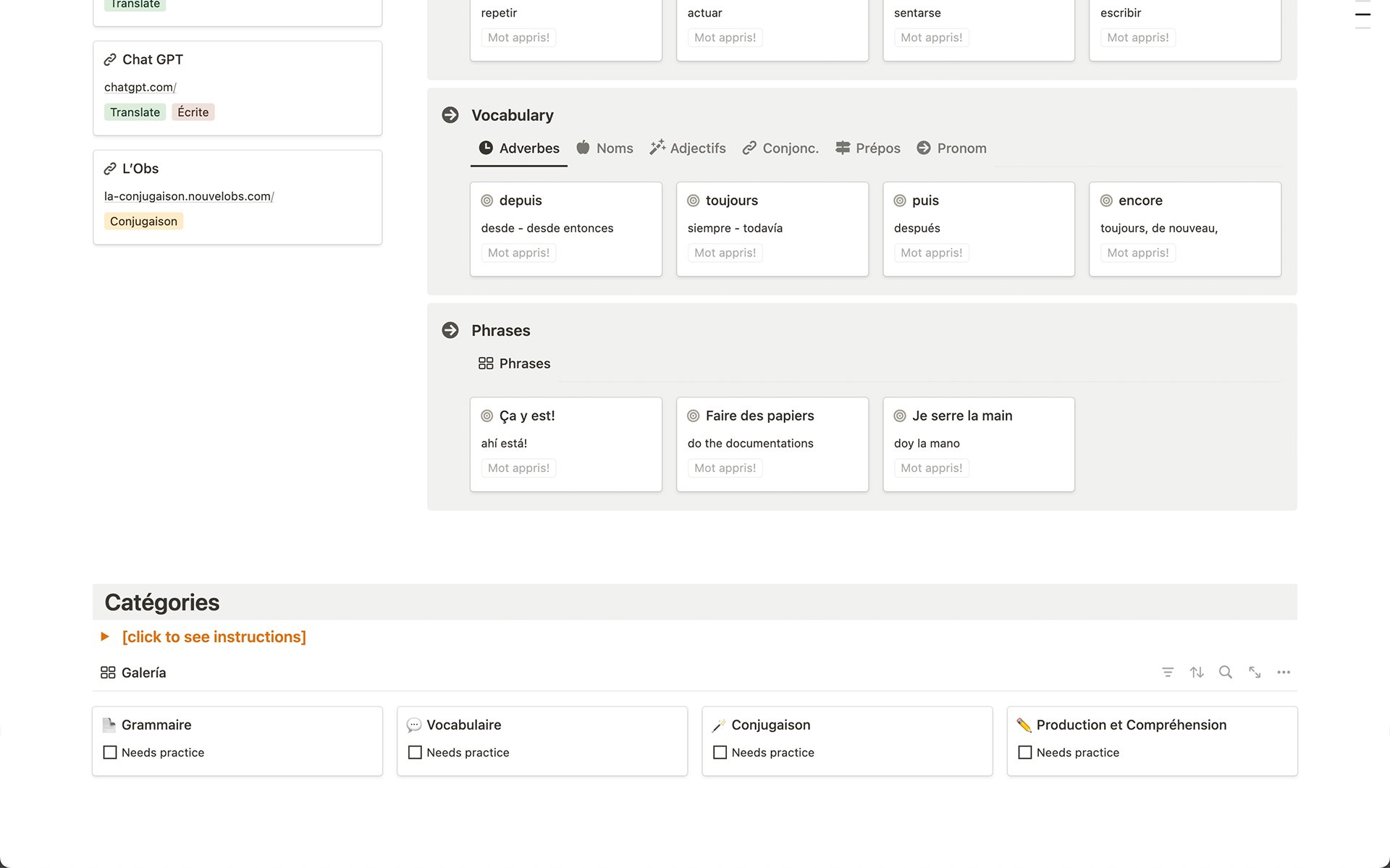Screen dimensions: 1390x868
Task: Click the target icon on the depuis card
Action: click(486, 200)
